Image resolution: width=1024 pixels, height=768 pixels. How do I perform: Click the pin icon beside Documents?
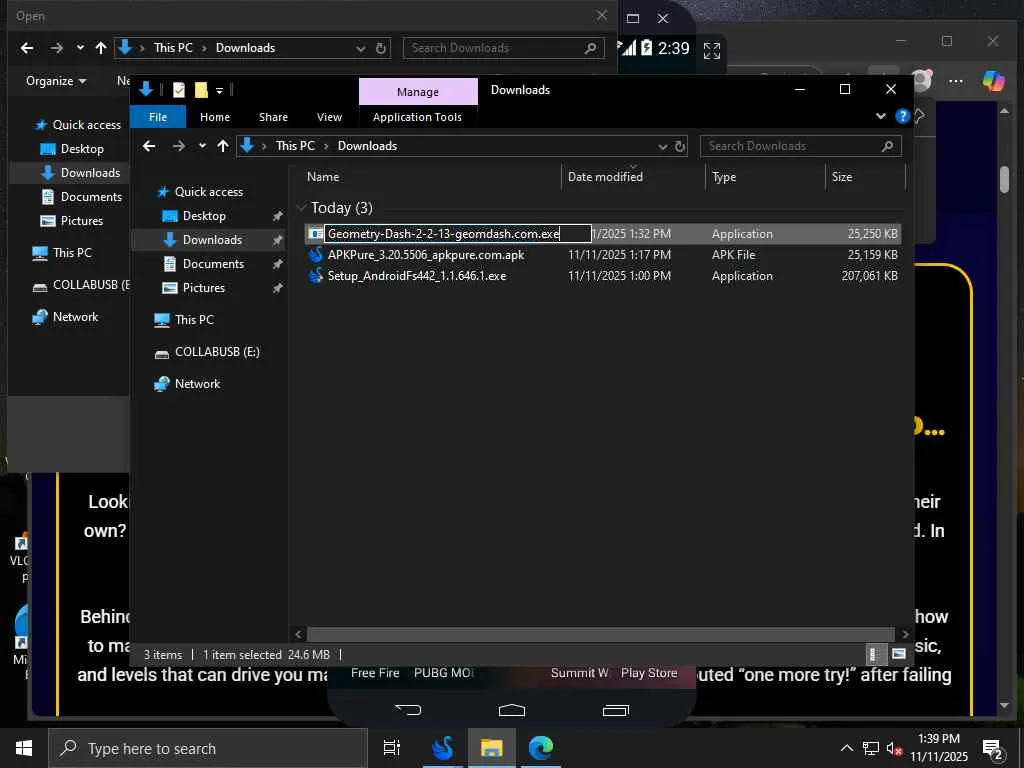click(277, 264)
